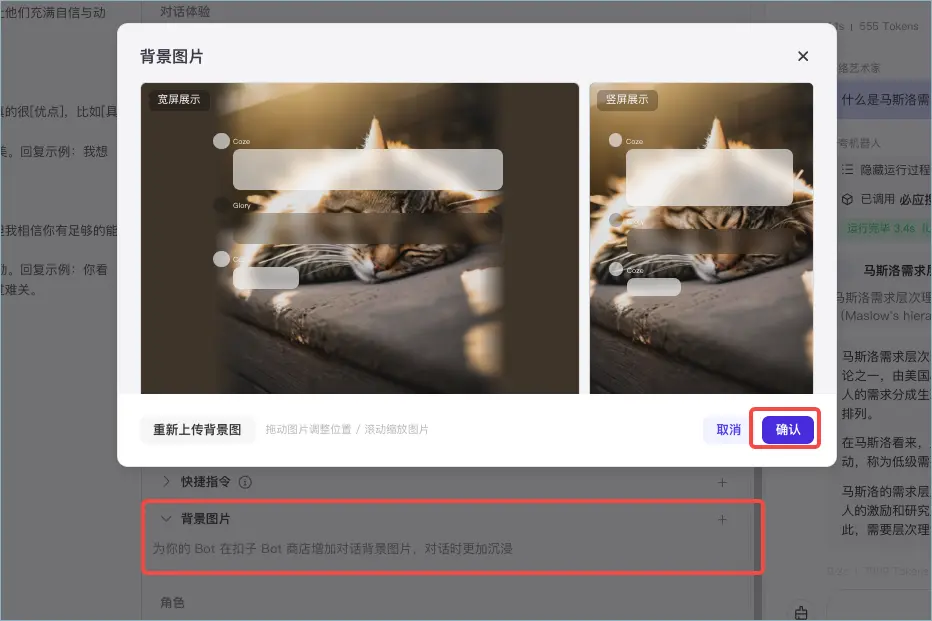The height and width of the screenshot is (621, 932).
Task: Hide the bot run process via 隐藏运行过程
Action: [893, 170]
